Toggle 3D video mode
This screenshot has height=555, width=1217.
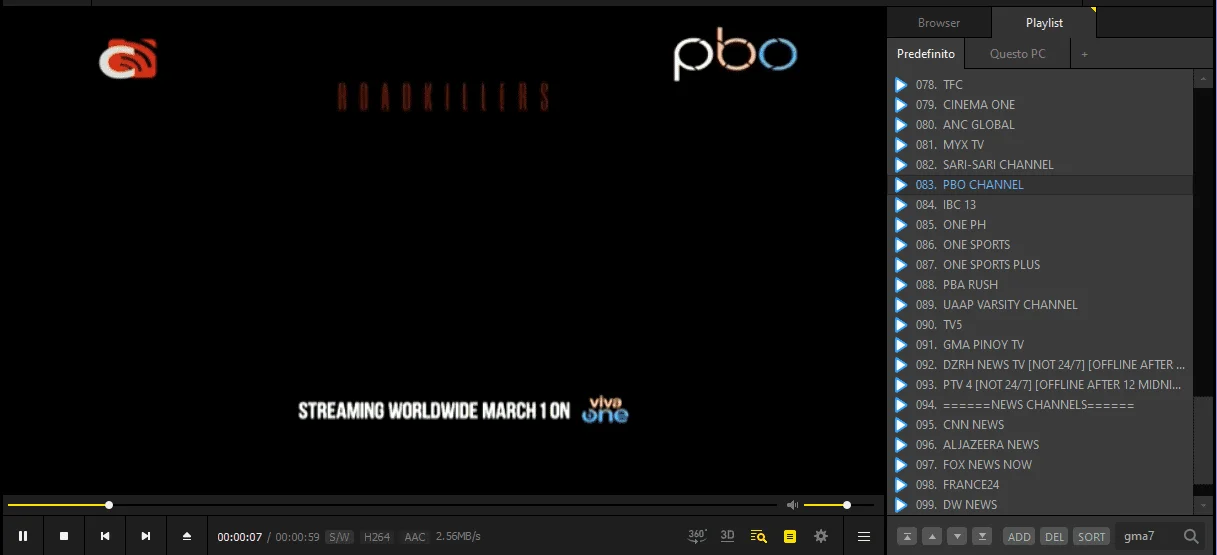pyautogui.click(x=728, y=536)
